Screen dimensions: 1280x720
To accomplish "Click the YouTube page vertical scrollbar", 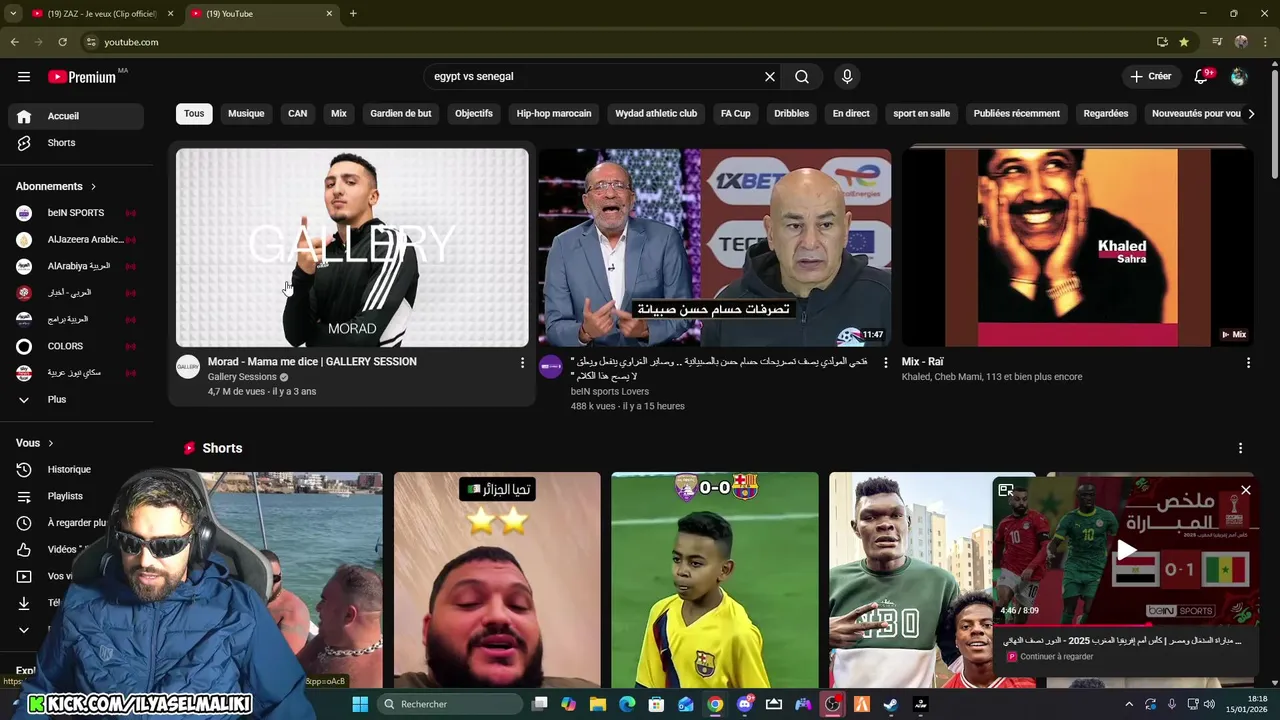I will click(1274, 125).
